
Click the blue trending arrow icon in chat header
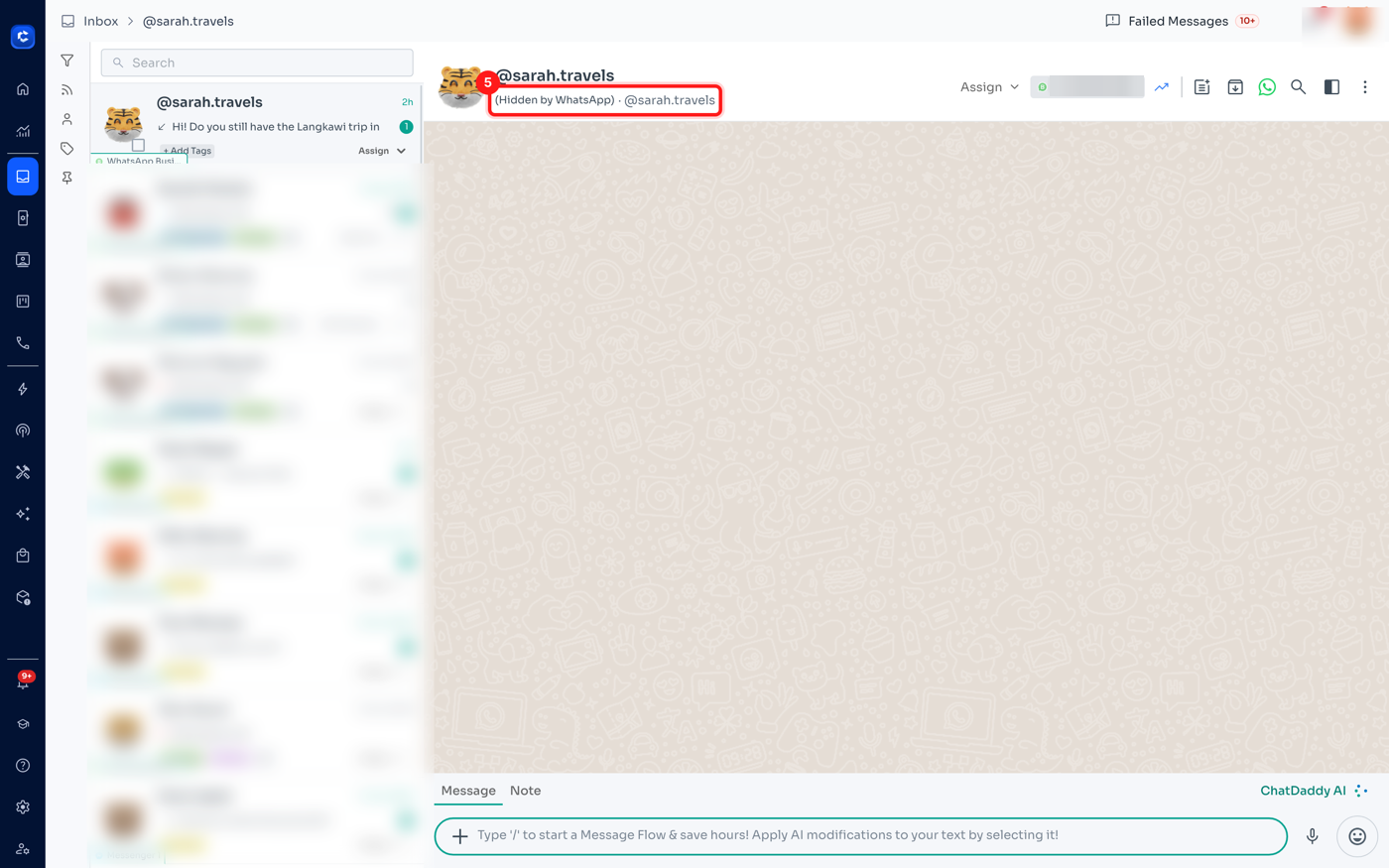tap(1162, 87)
